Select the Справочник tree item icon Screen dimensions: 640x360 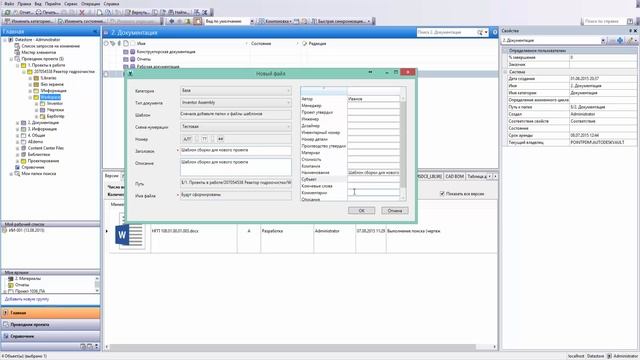(x=17, y=167)
